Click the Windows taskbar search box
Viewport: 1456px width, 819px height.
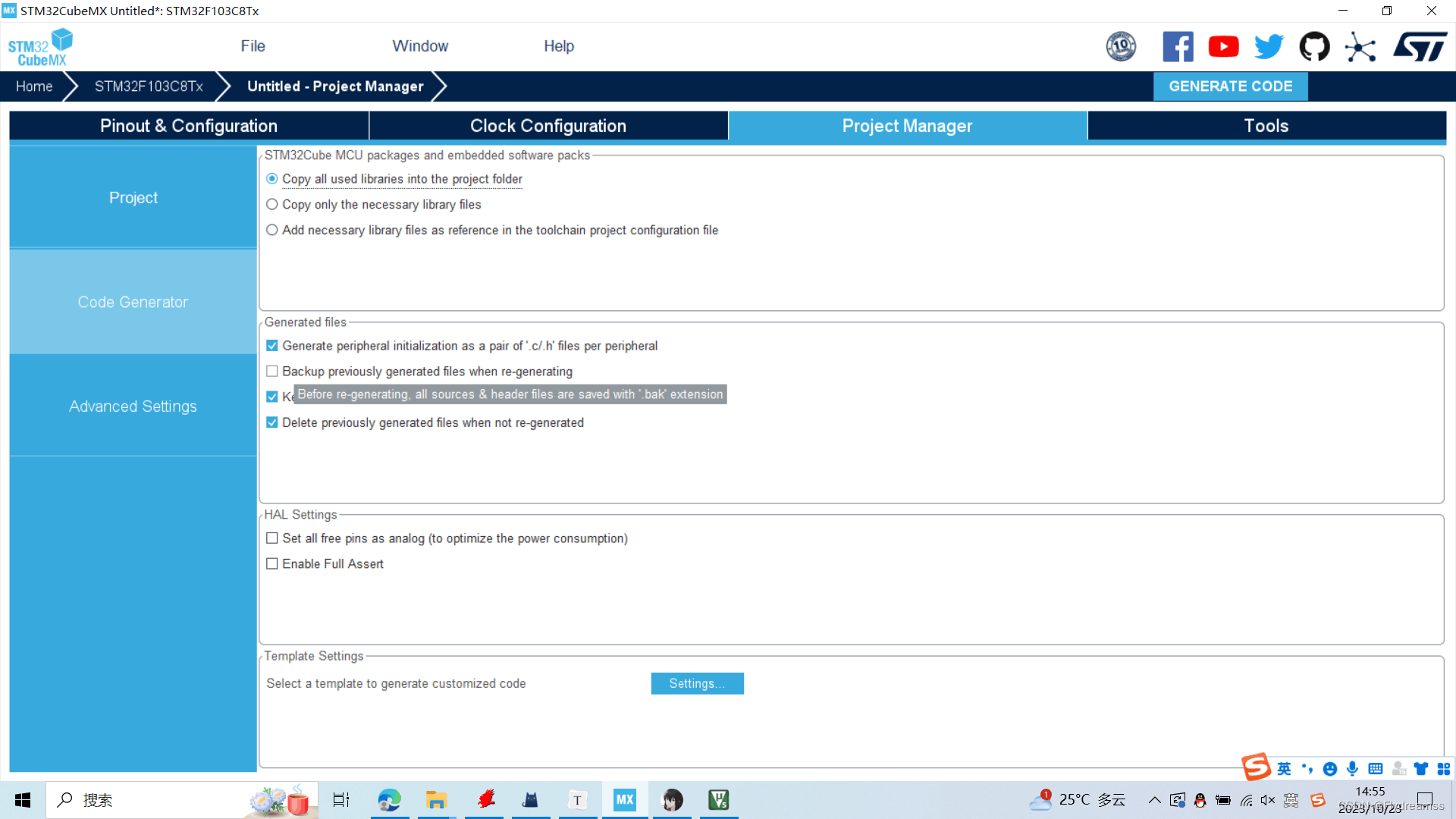pyautogui.click(x=182, y=800)
